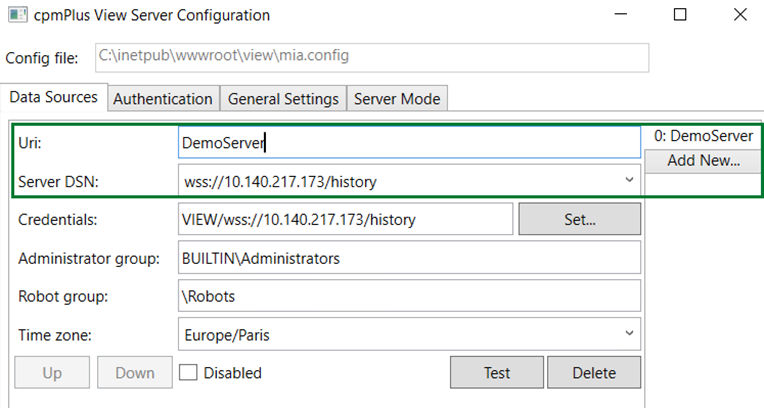764x408 pixels.
Task: Click the Robot group field
Action: [409, 296]
